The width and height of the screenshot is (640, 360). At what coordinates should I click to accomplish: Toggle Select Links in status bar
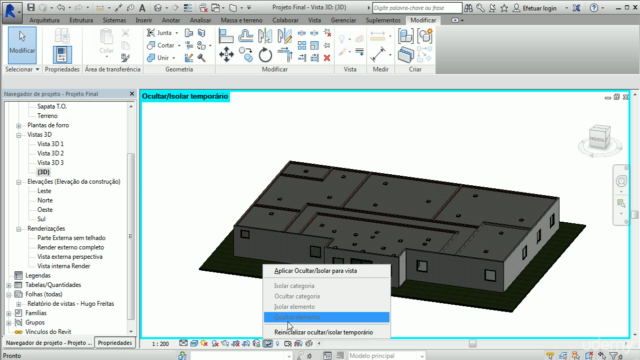click(x=550, y=356)
